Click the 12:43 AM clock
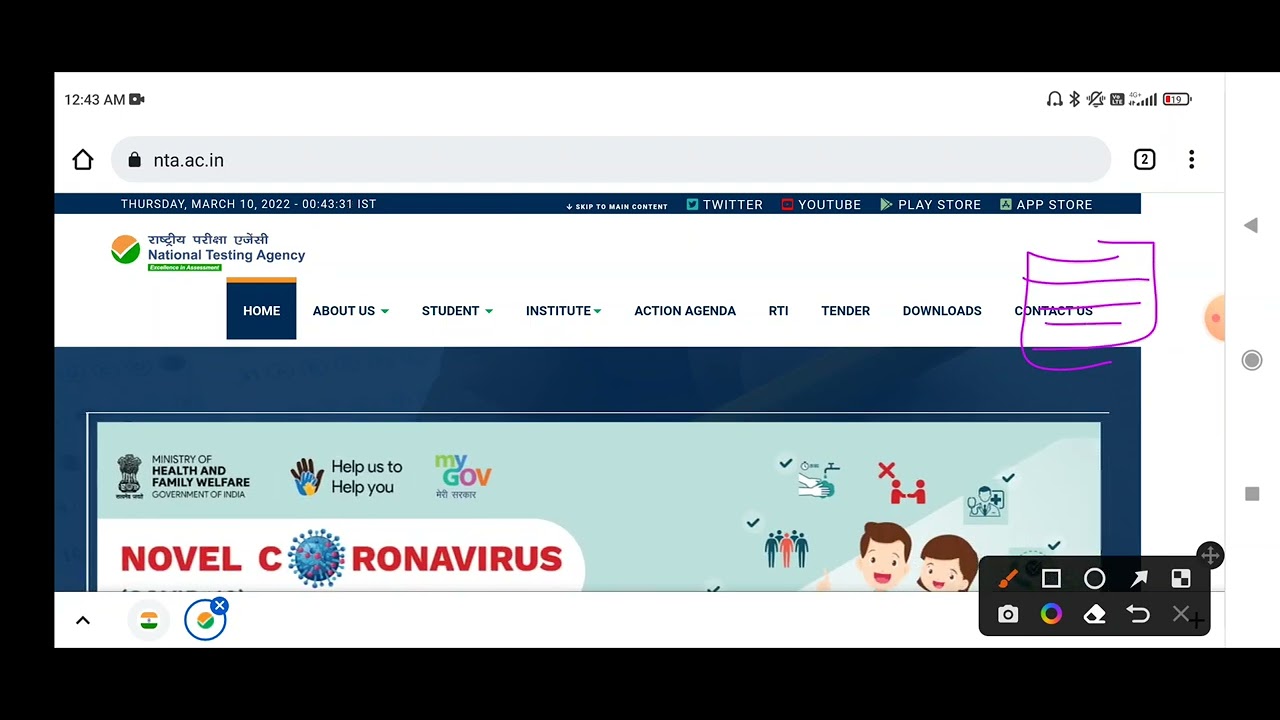 [95, 100]
